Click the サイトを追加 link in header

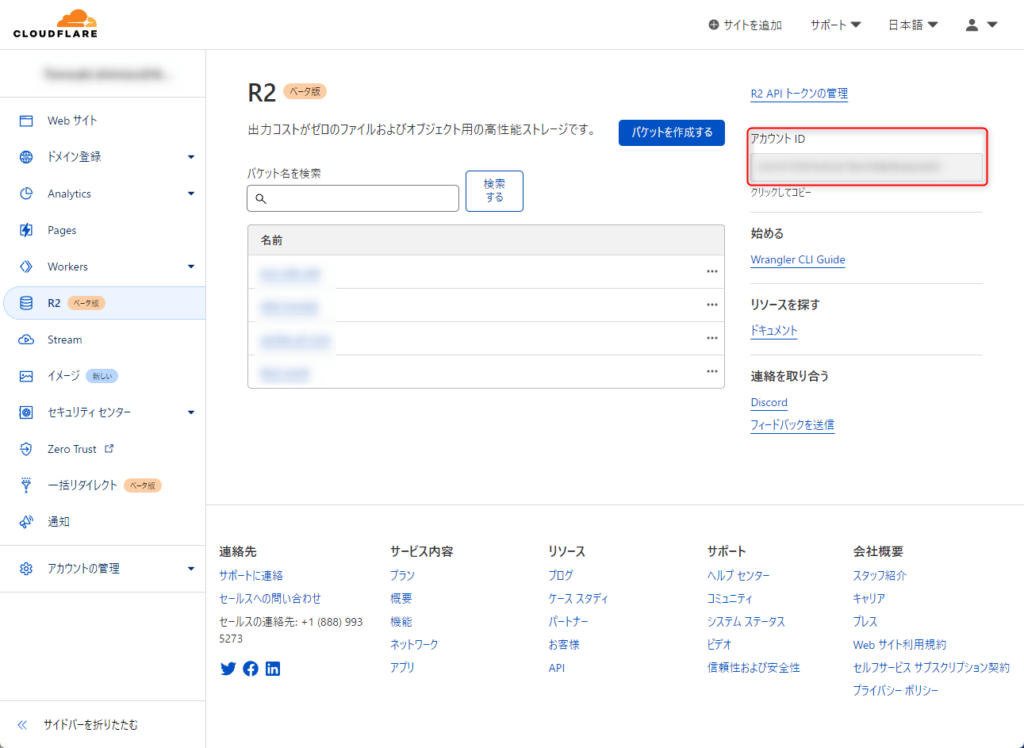[745, 25]
